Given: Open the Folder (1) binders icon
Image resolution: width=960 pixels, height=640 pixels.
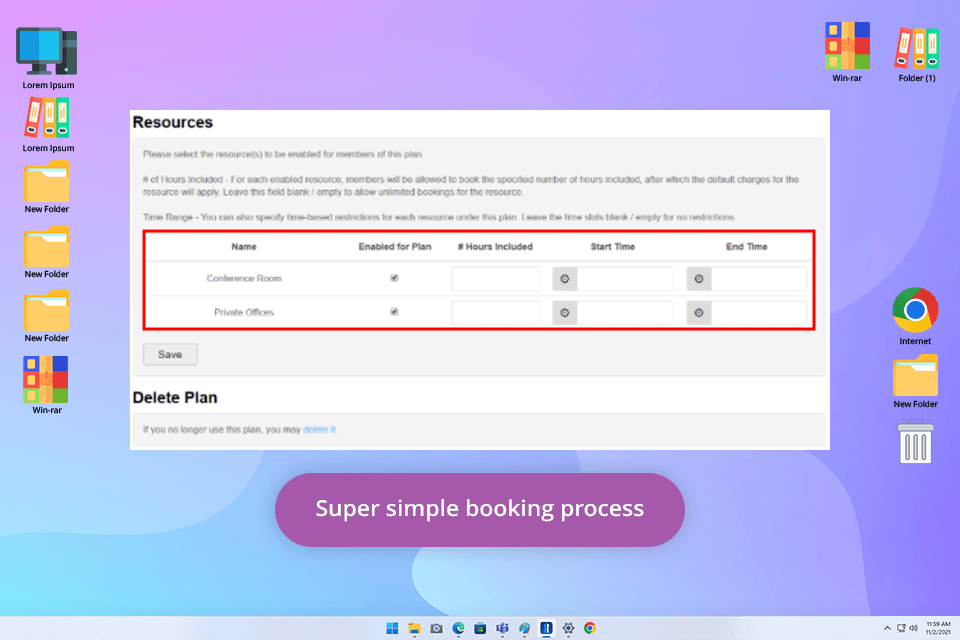Looking at the screenshot, I should click(917, 48).
